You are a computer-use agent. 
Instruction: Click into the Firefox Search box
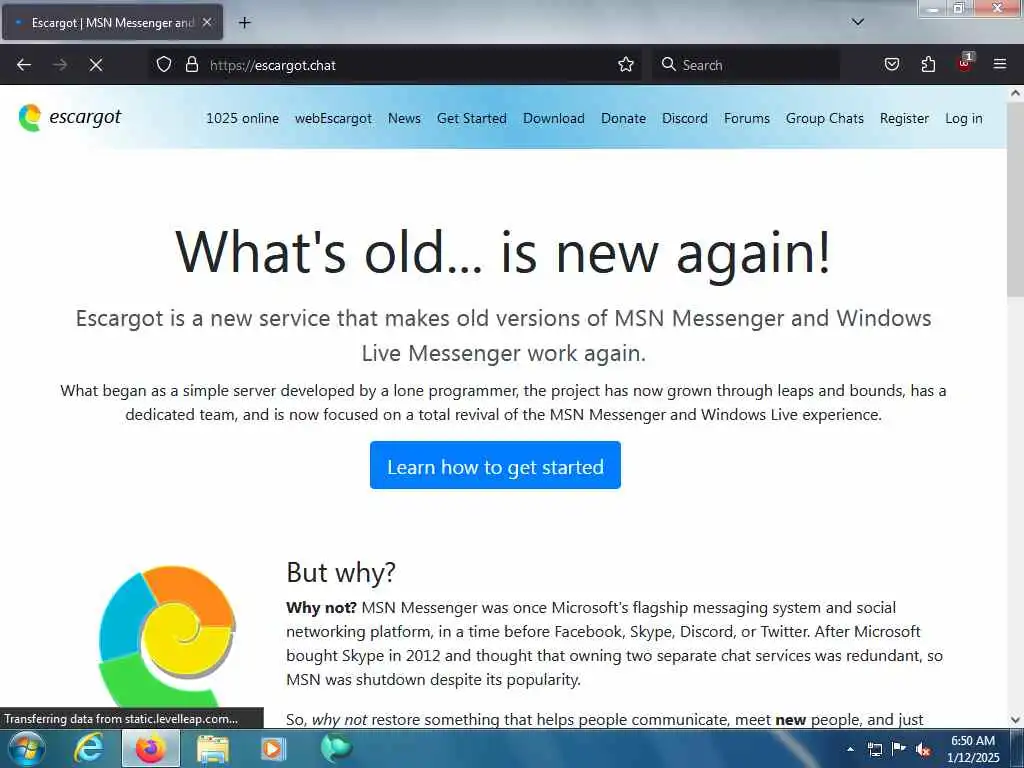pos(746,65)
